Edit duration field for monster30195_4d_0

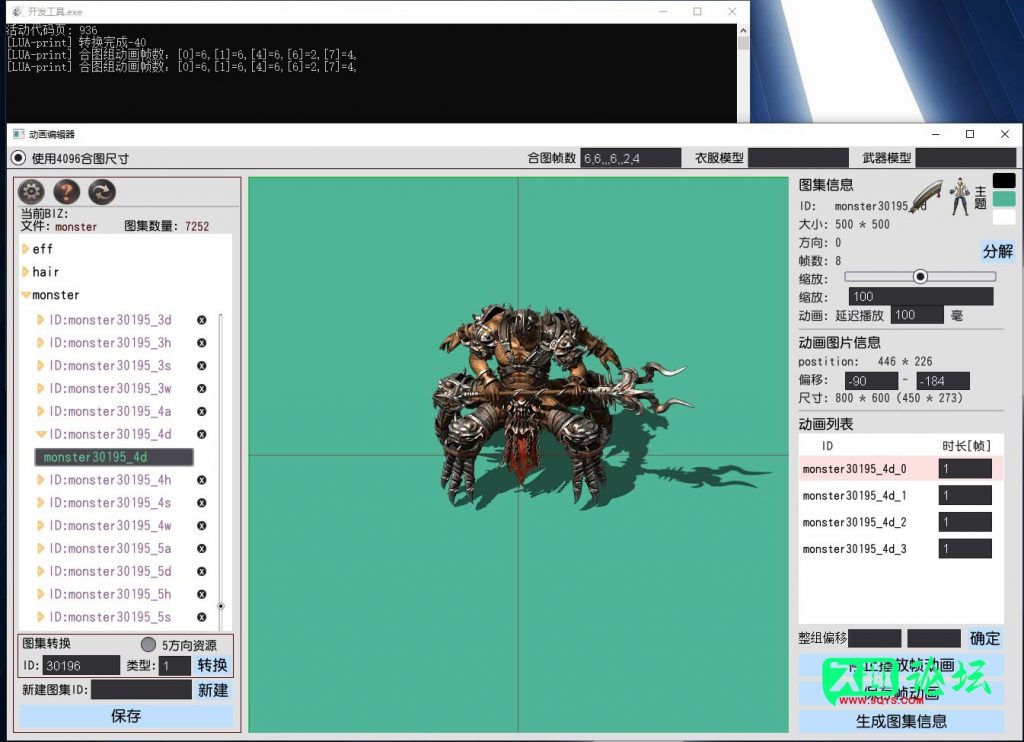[965, 468]
